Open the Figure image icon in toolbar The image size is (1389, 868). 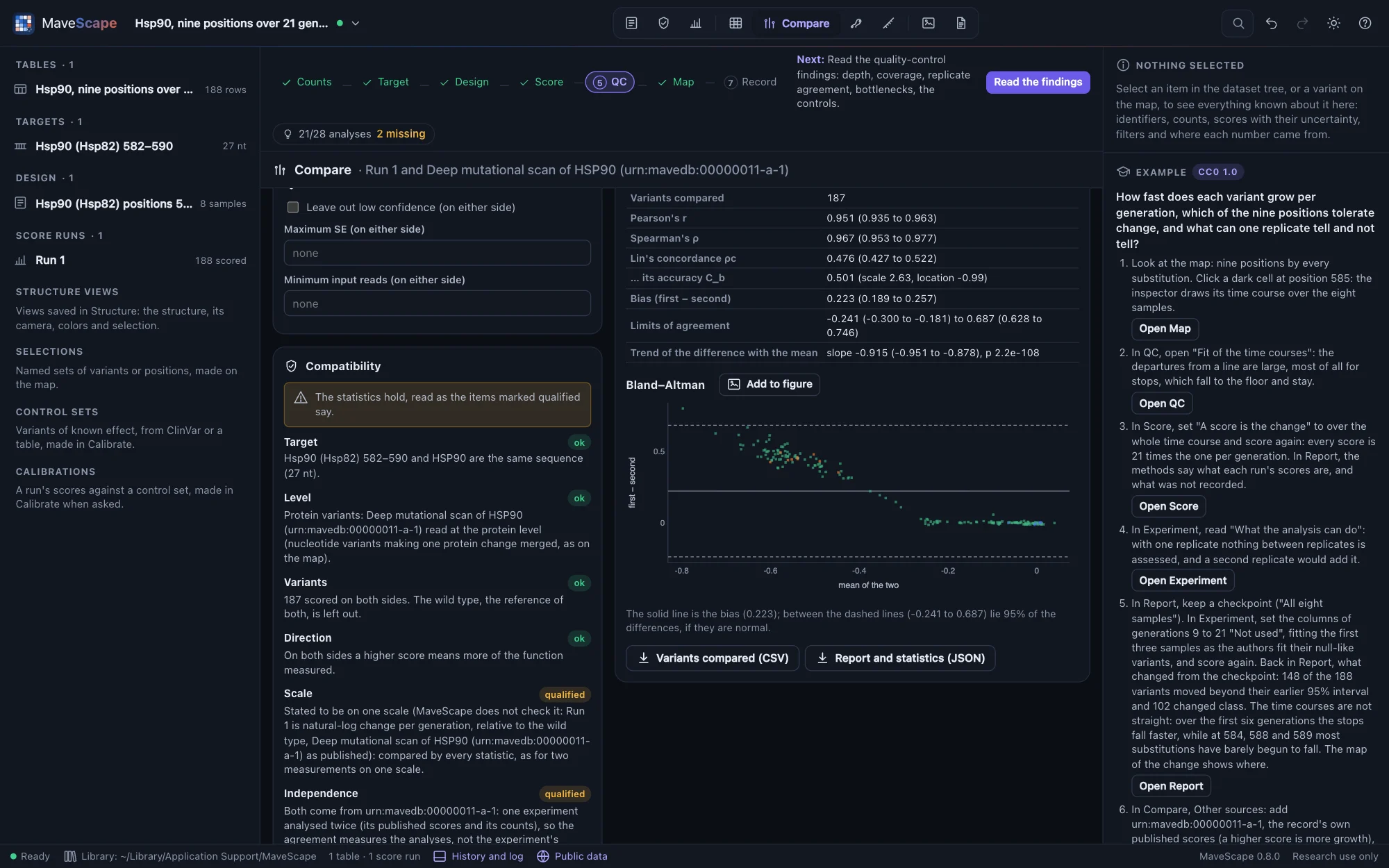(x=929, y=23)
